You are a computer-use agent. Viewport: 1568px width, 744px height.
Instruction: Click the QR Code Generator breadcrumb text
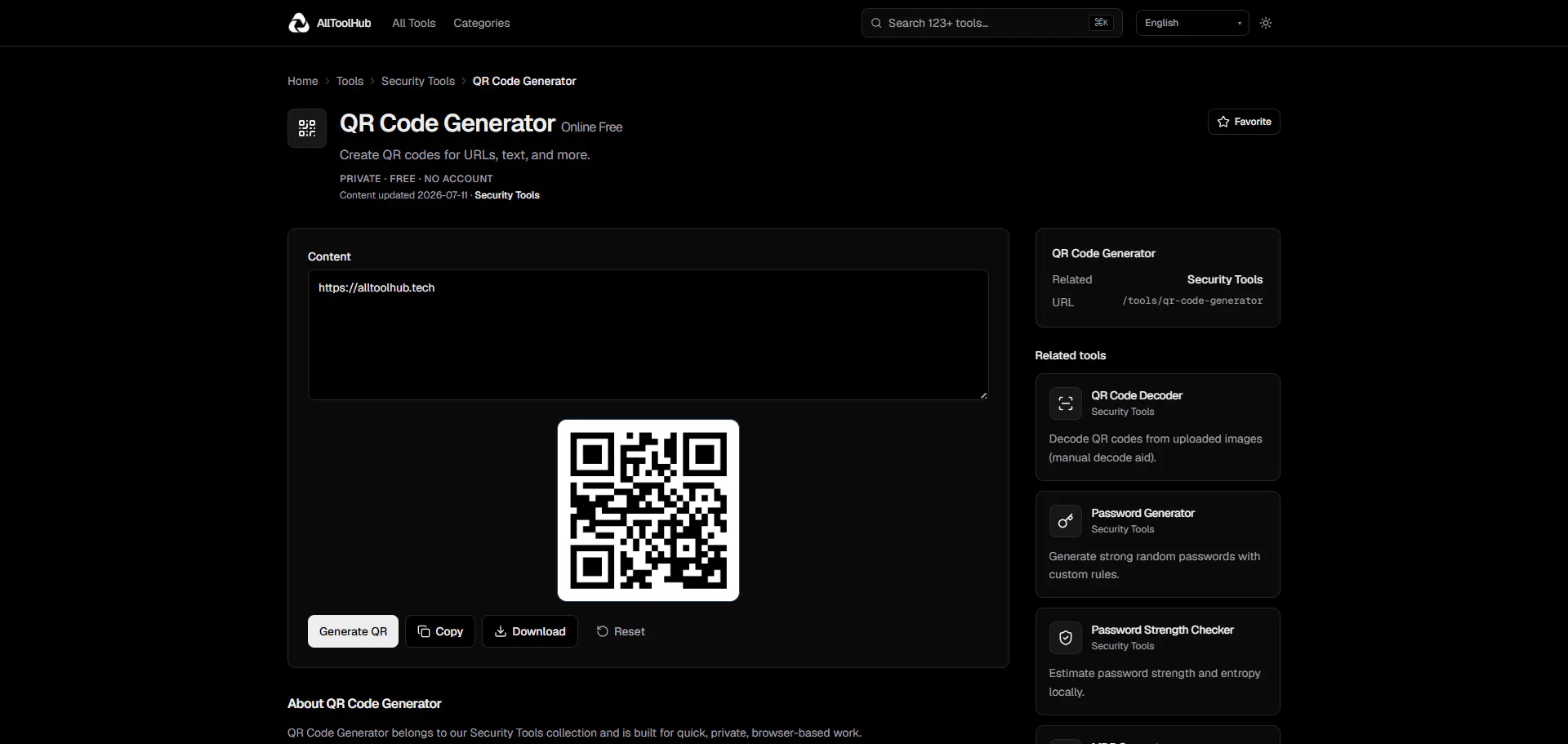click(524, 81)
